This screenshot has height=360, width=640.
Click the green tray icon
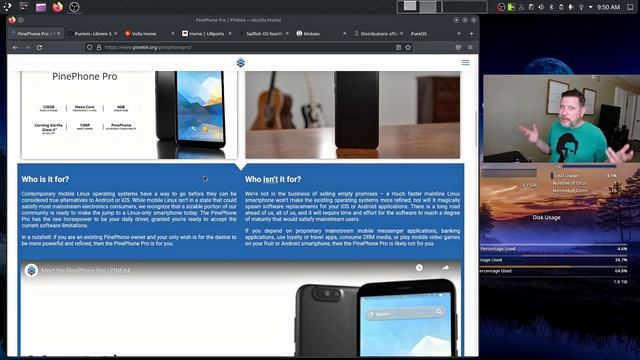511,7
